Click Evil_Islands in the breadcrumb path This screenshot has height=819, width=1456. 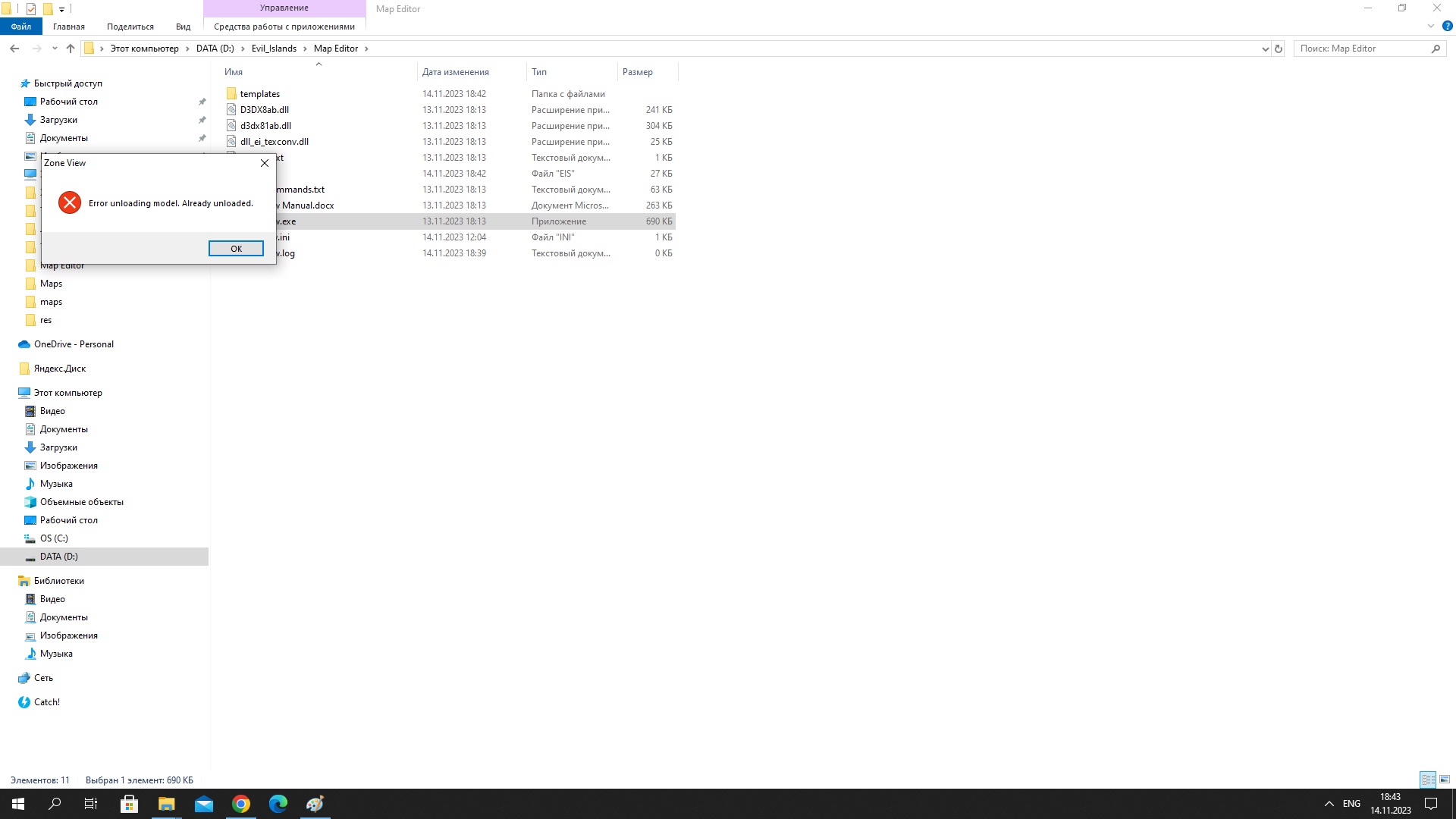[x=274, y=49]
